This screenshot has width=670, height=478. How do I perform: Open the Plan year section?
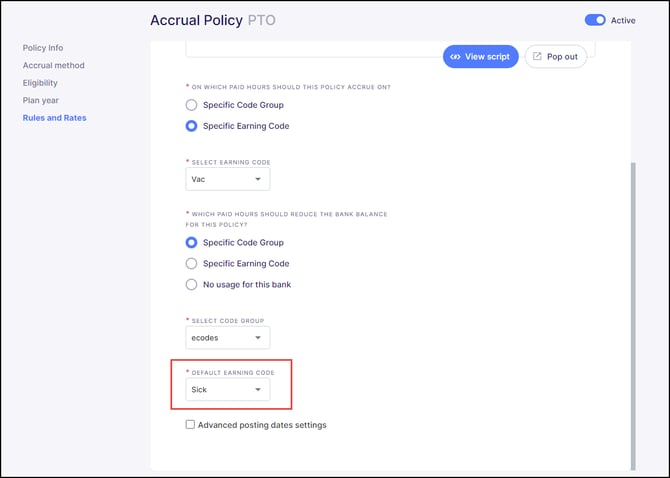41,100
